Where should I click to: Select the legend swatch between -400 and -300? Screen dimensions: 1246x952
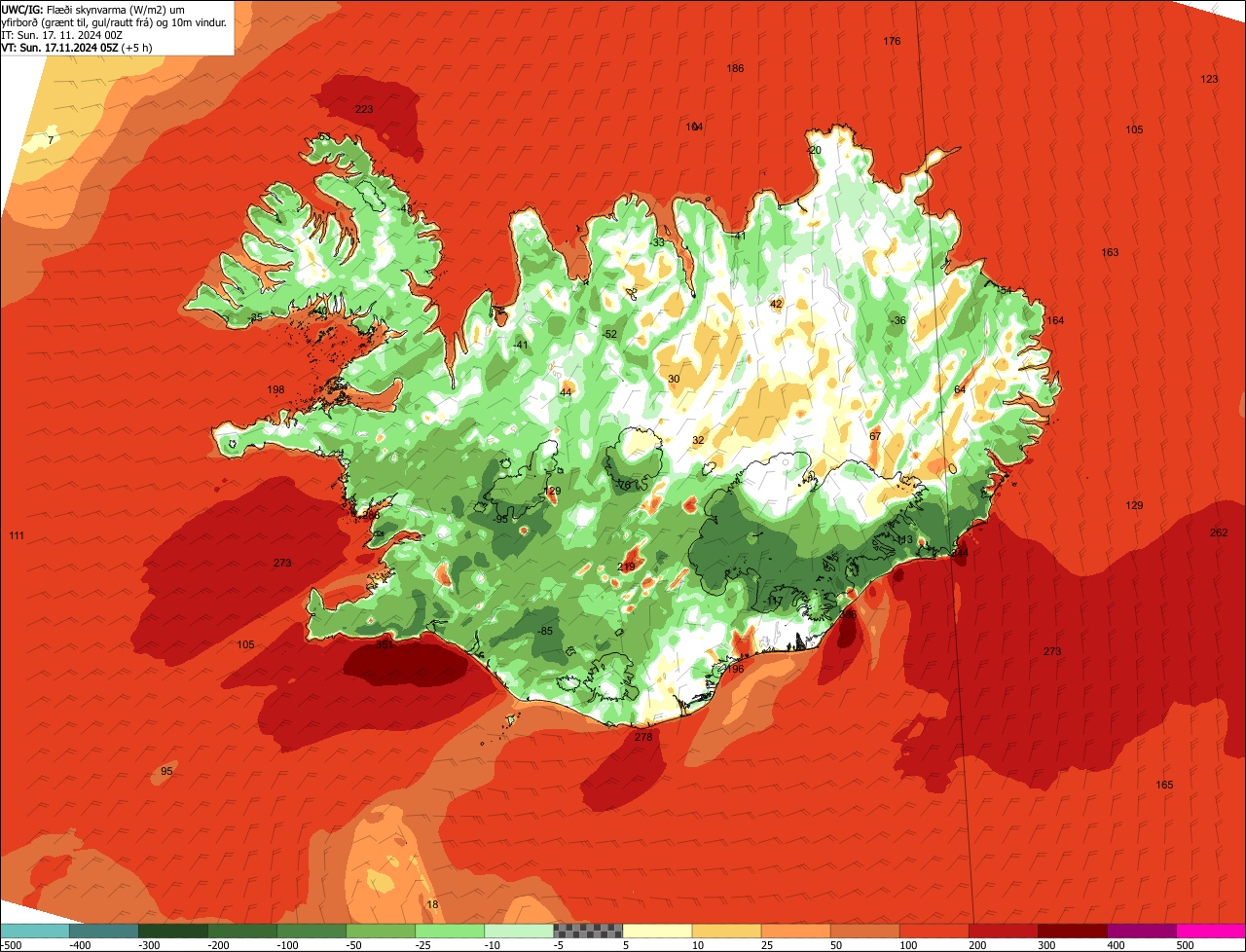(x=104, y=931)
